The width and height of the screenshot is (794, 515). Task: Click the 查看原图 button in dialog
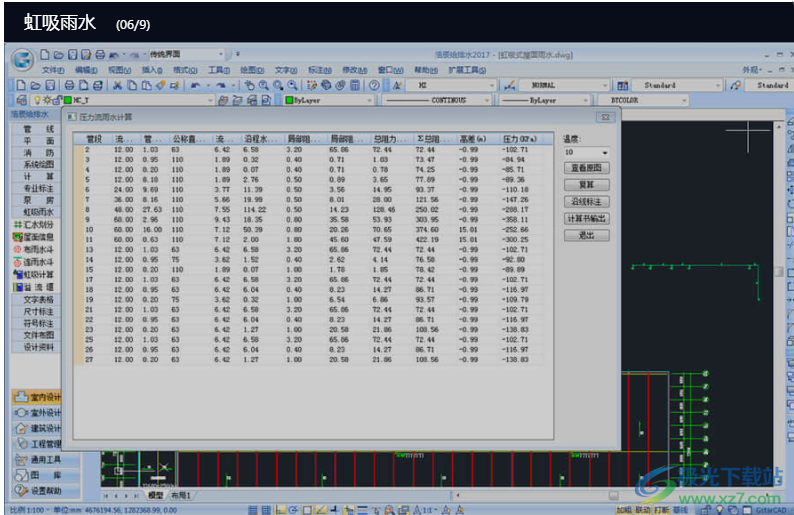pyautogui.click(x=586, y=168)
